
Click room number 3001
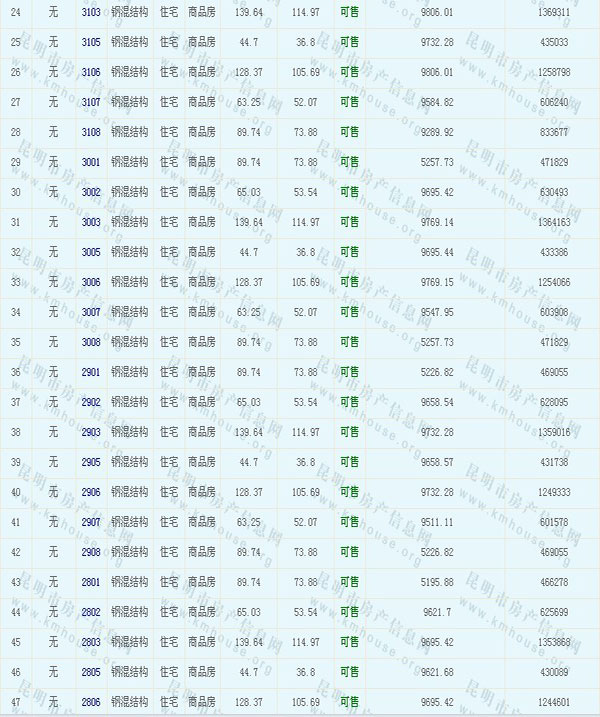[x=90, y=162]
